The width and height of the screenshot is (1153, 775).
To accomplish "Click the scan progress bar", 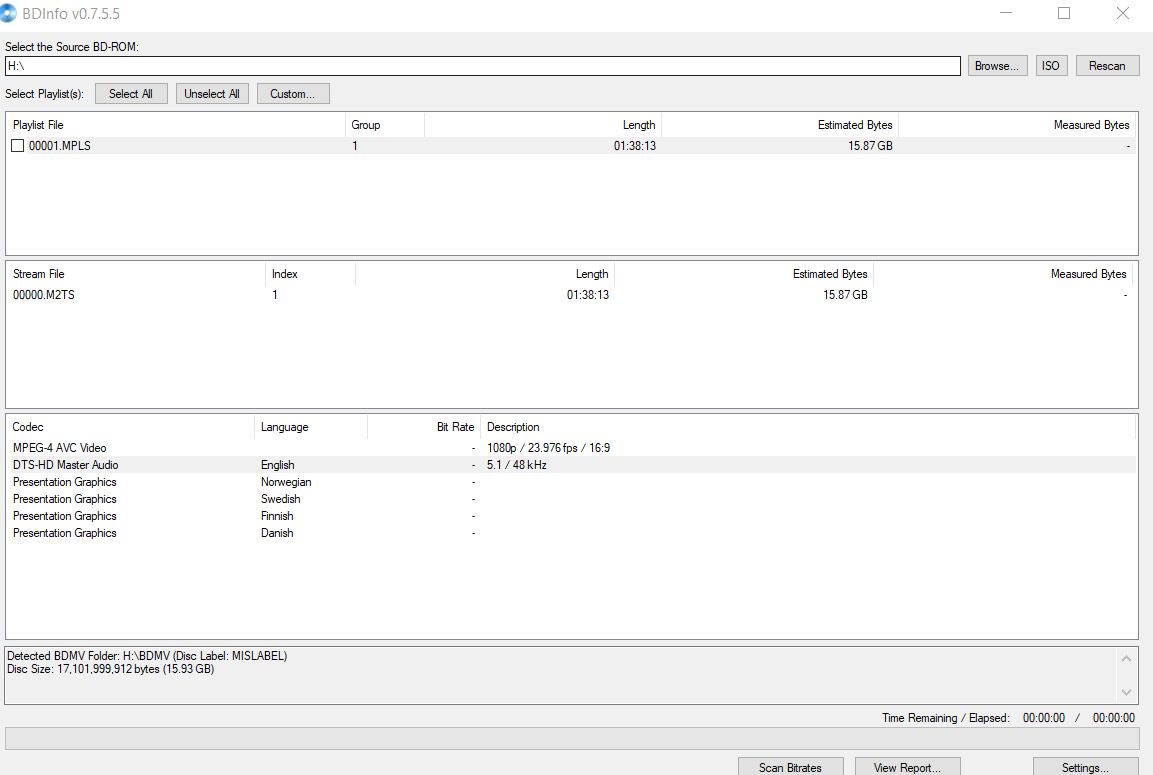I will click(572, 738).
